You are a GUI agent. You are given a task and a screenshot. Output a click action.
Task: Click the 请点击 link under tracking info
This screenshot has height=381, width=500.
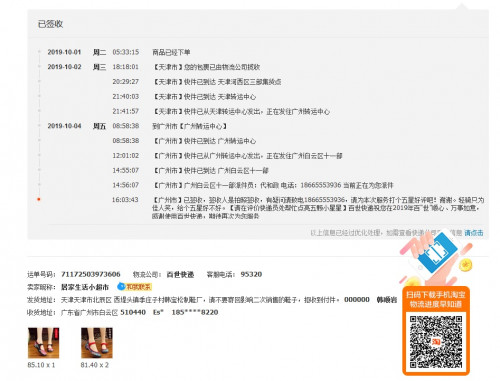[474, 233]
